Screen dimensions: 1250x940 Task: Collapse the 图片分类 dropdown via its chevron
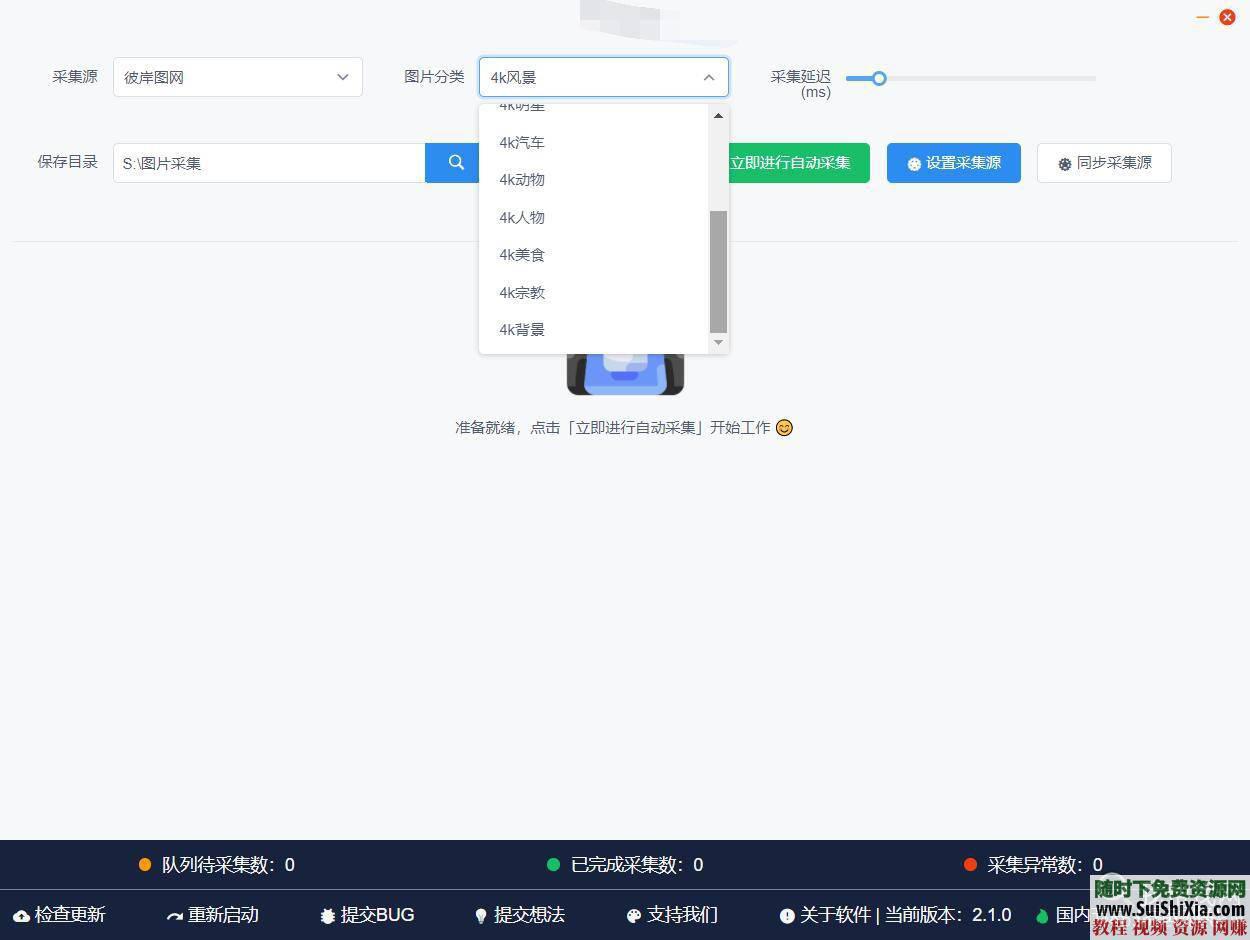(709, 77)
